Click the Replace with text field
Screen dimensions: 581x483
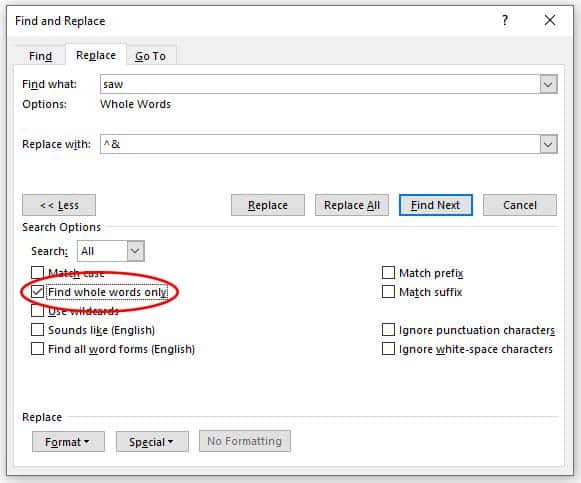tap(320, 144)
